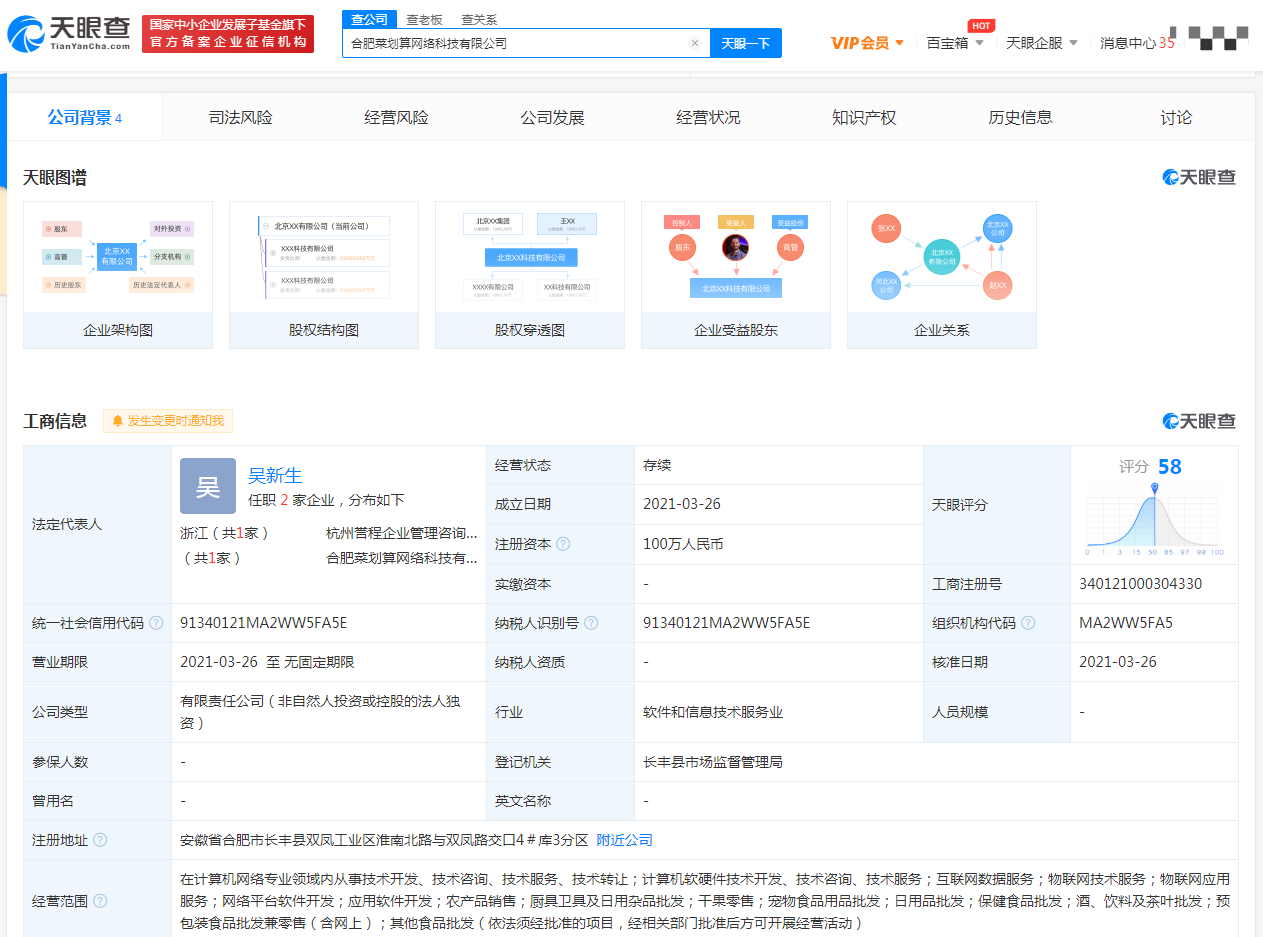Click the help icon beside 注册地址
The image size is (1263, 937).
coord(100,840)
